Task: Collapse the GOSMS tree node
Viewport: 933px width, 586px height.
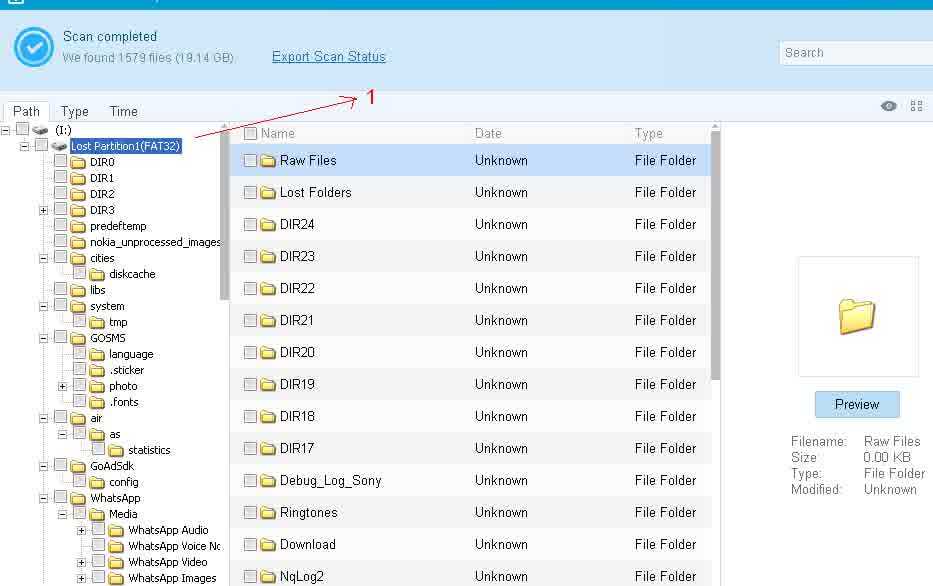Action: [43, 339]
